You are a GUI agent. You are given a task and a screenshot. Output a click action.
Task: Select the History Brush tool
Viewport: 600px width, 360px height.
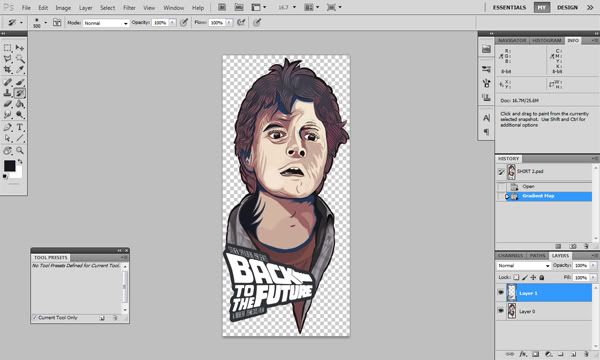click(20, 93)
